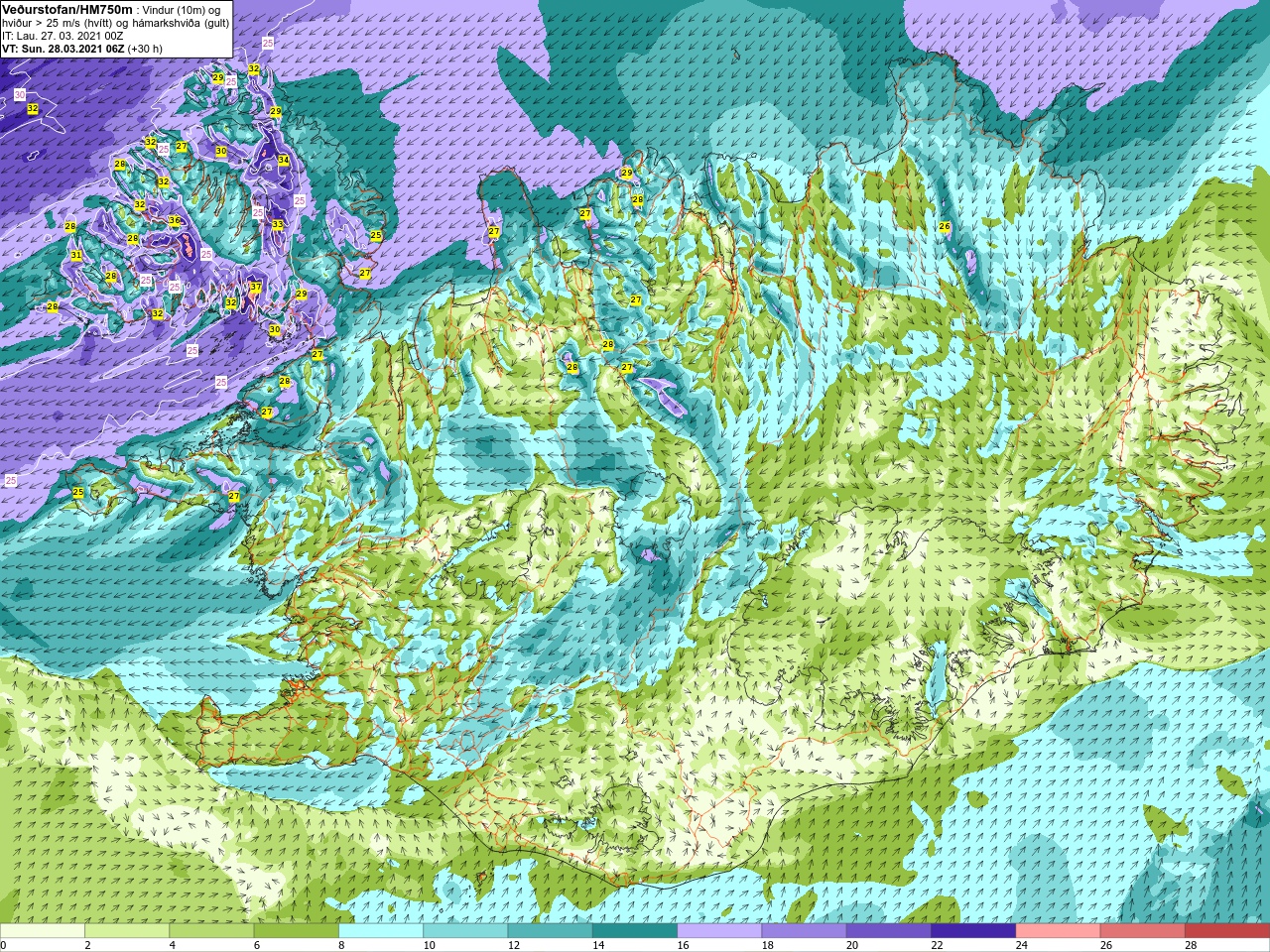The image size is (1270, 952).
Task: Click the 22–24 m/s dark indigo legend swatch
Action: [973, 931]
